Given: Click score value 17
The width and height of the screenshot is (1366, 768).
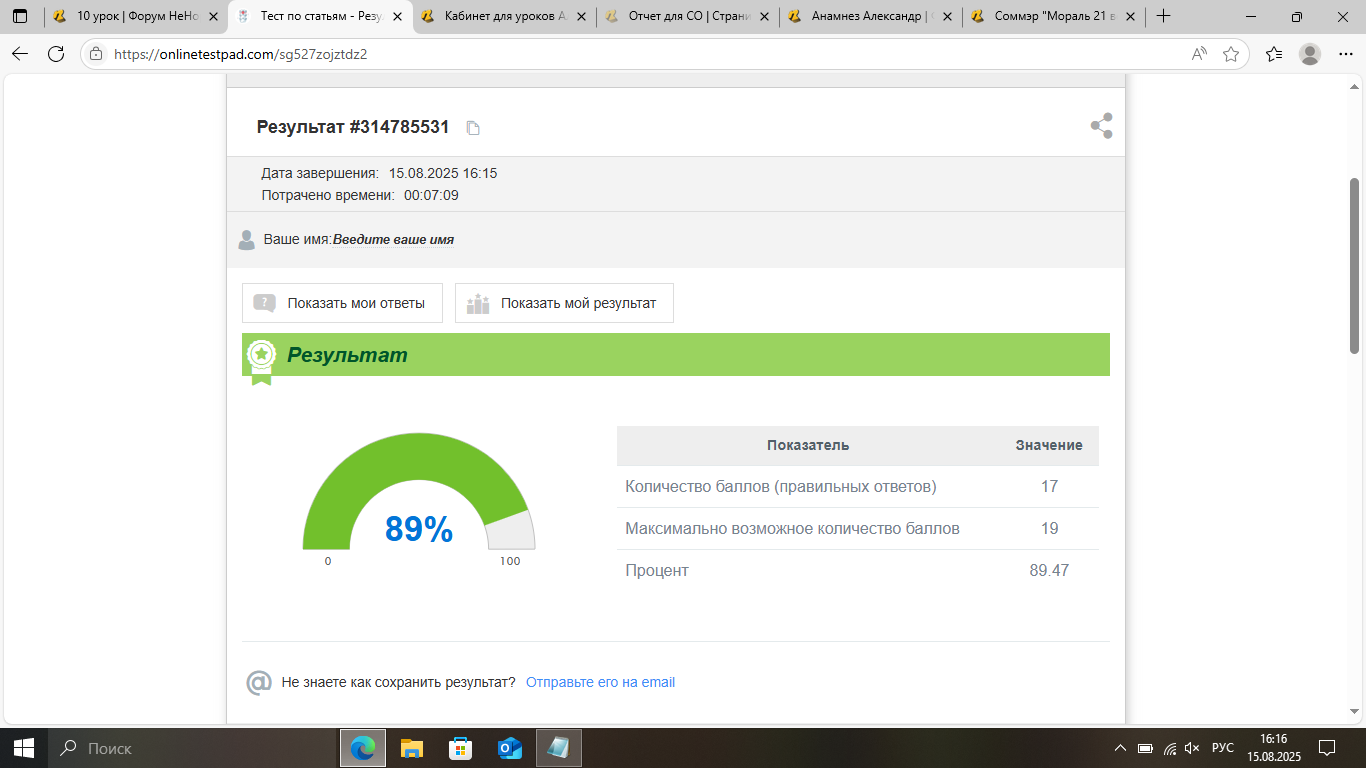Looking at the screenshot, I should coord(1049,487).
